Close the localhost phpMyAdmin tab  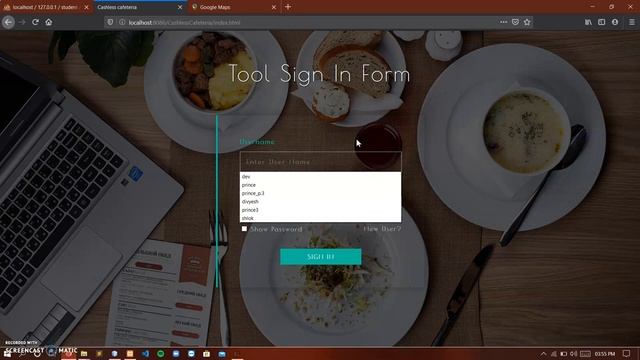coord(86,7)
